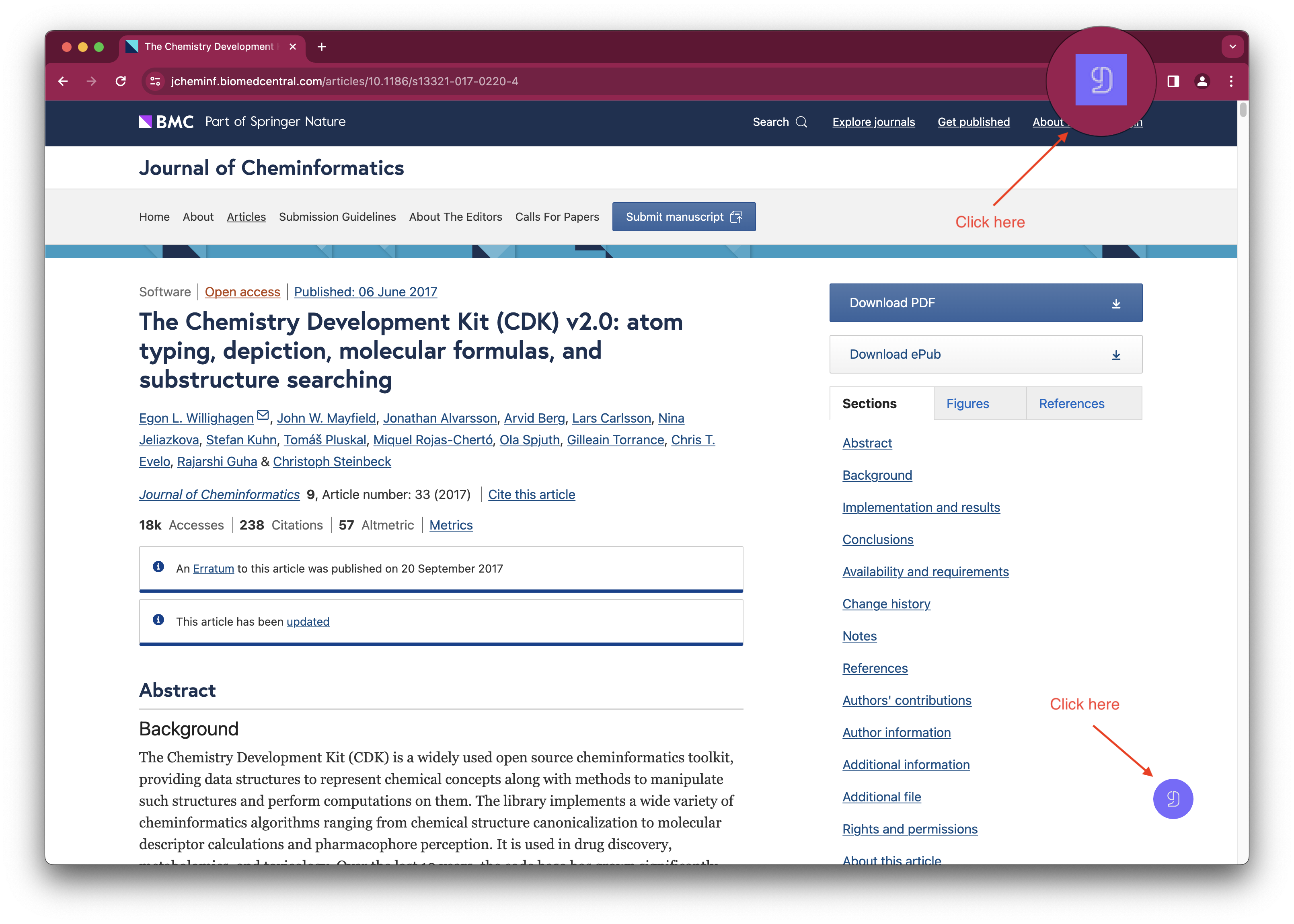Toggle the browser side panel

coord(1173,81)
